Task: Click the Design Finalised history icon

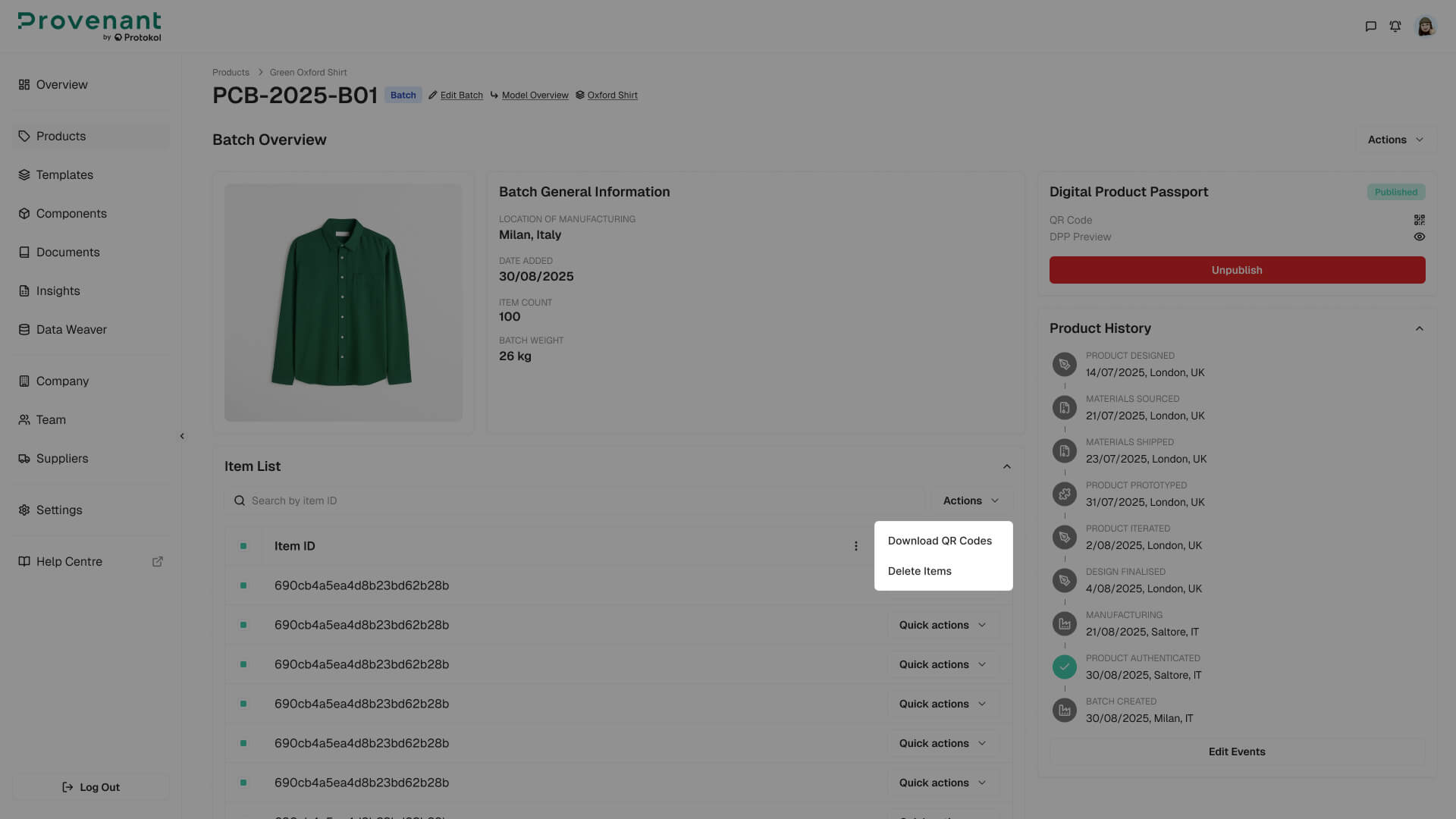Action: point(1065,581)
